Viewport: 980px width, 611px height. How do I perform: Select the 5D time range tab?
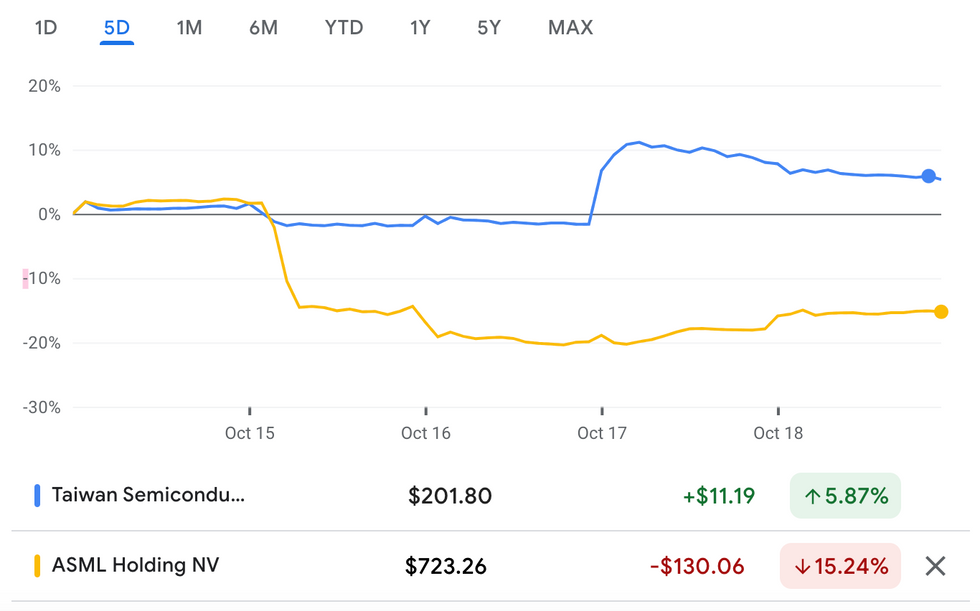click(117, 28)
